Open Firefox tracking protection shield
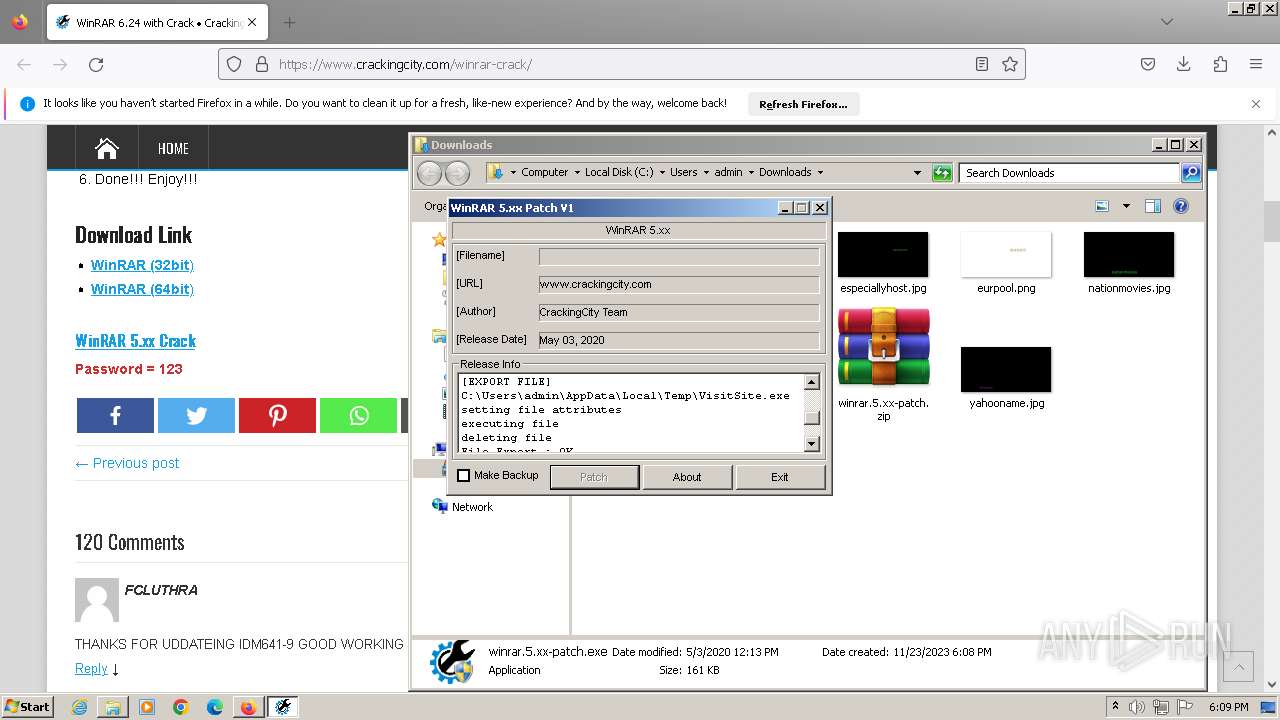The width and height of the screenshot is (1280, 720). [234, 64]
